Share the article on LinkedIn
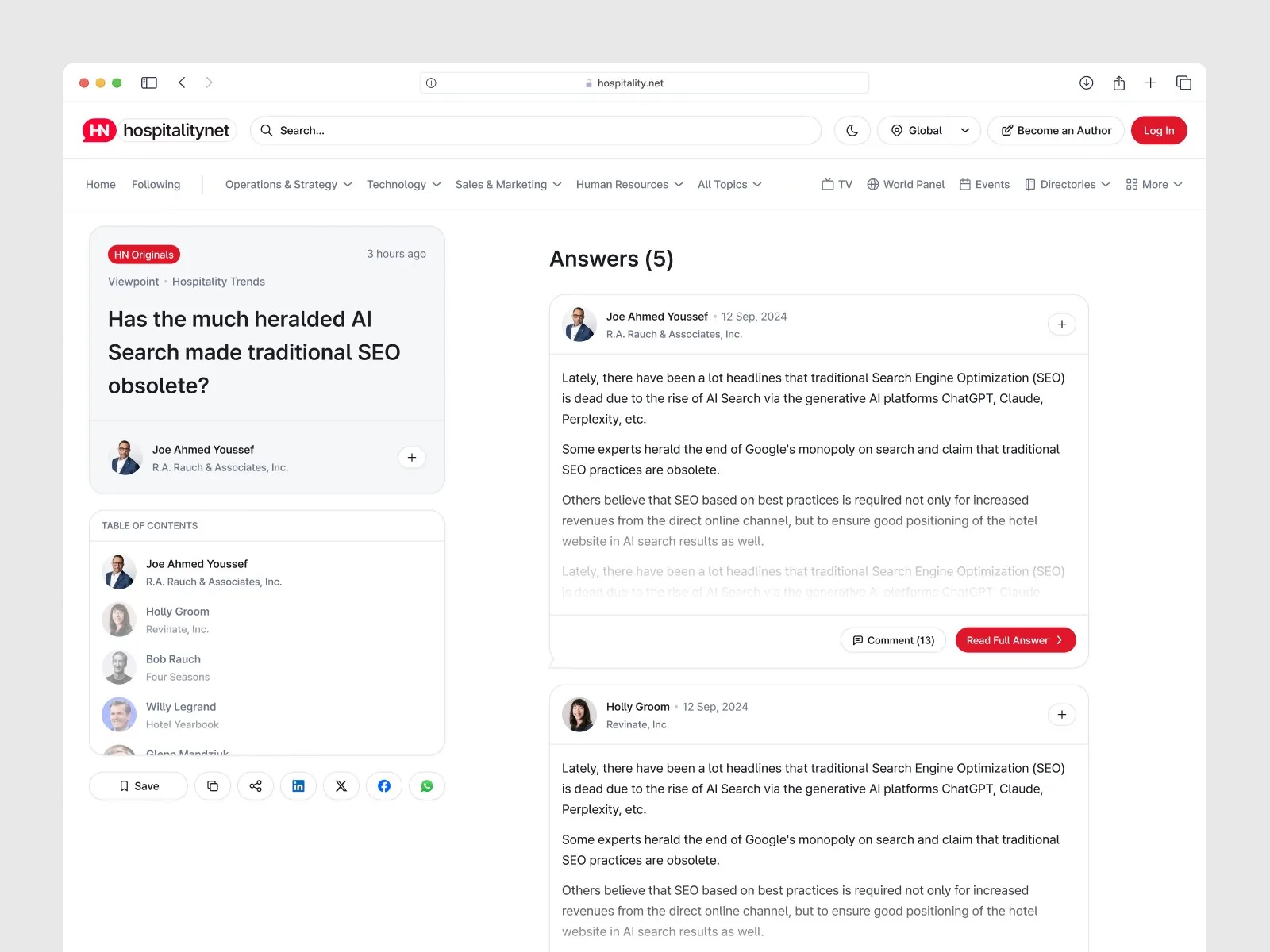 click(x=298, y=786)
